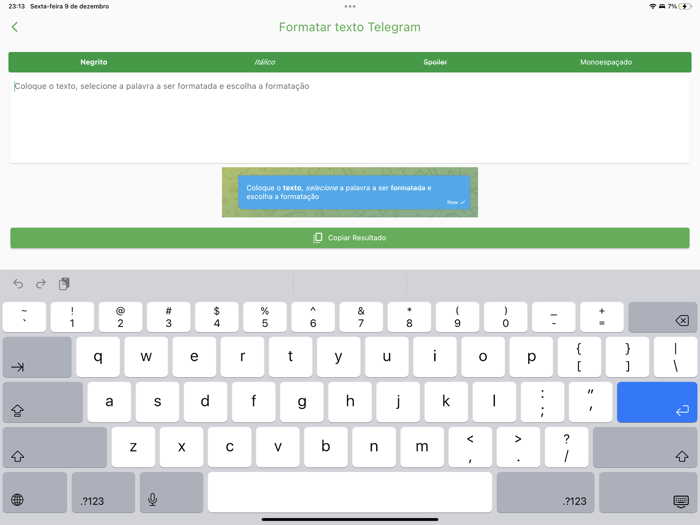Tap the 0 key
Screen dimensions: 700x525
(x=506, y=317)
